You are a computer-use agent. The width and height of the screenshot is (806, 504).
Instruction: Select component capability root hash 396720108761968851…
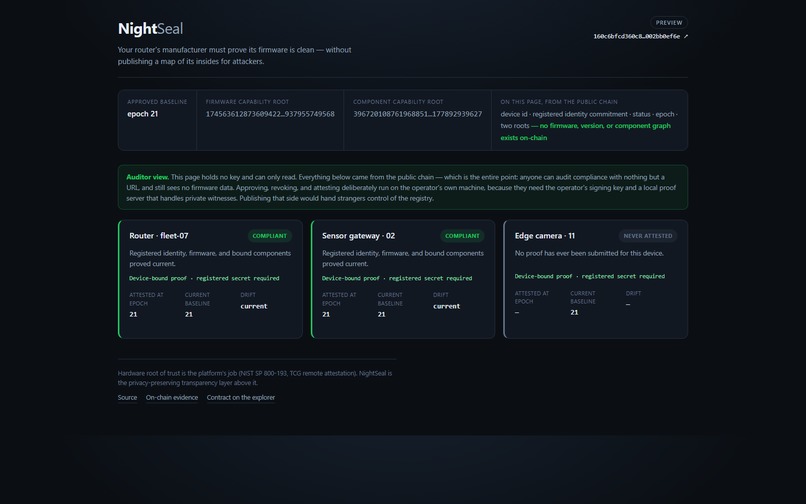point(417,114)
